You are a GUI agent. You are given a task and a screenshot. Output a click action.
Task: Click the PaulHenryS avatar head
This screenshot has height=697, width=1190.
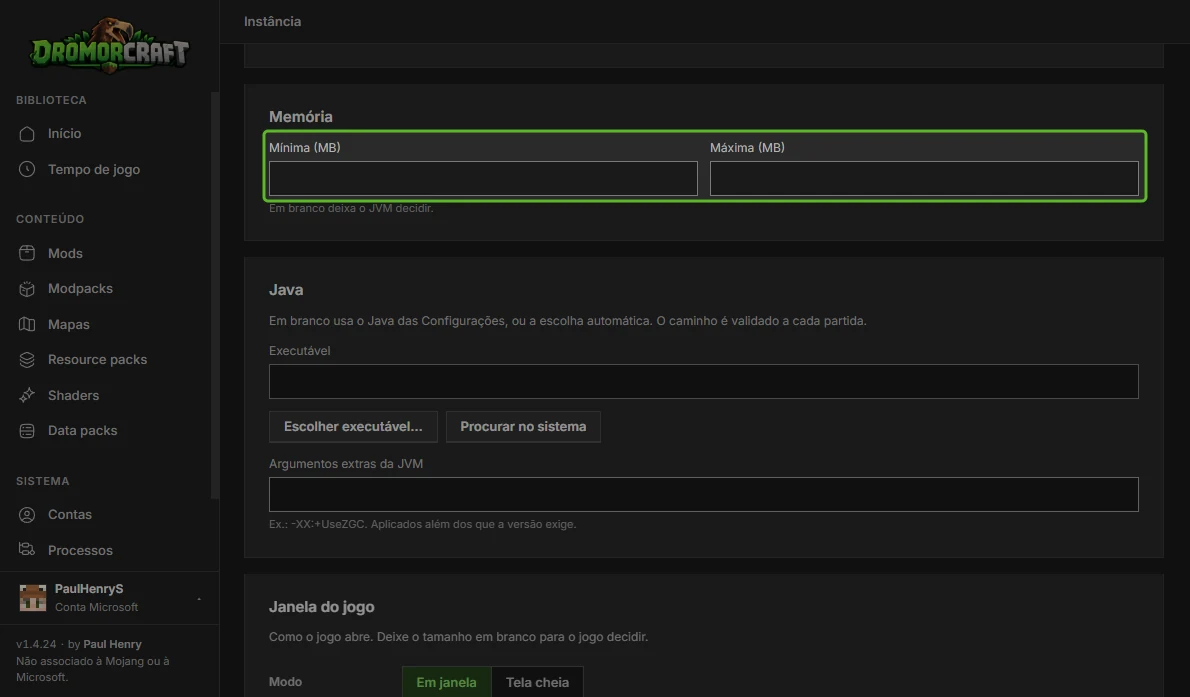(33, 598)
